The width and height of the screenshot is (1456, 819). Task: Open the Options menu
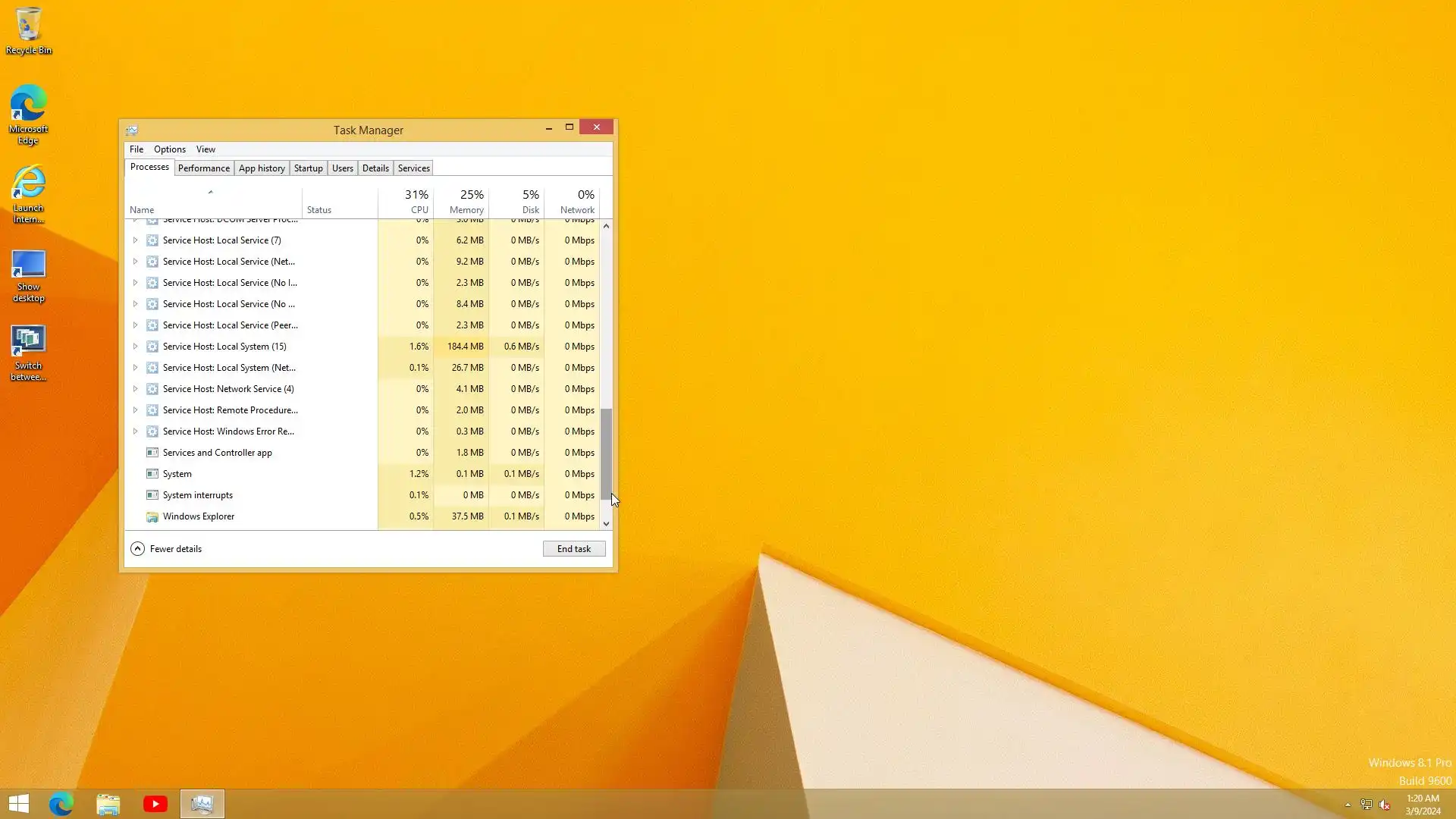click(169, 149)
